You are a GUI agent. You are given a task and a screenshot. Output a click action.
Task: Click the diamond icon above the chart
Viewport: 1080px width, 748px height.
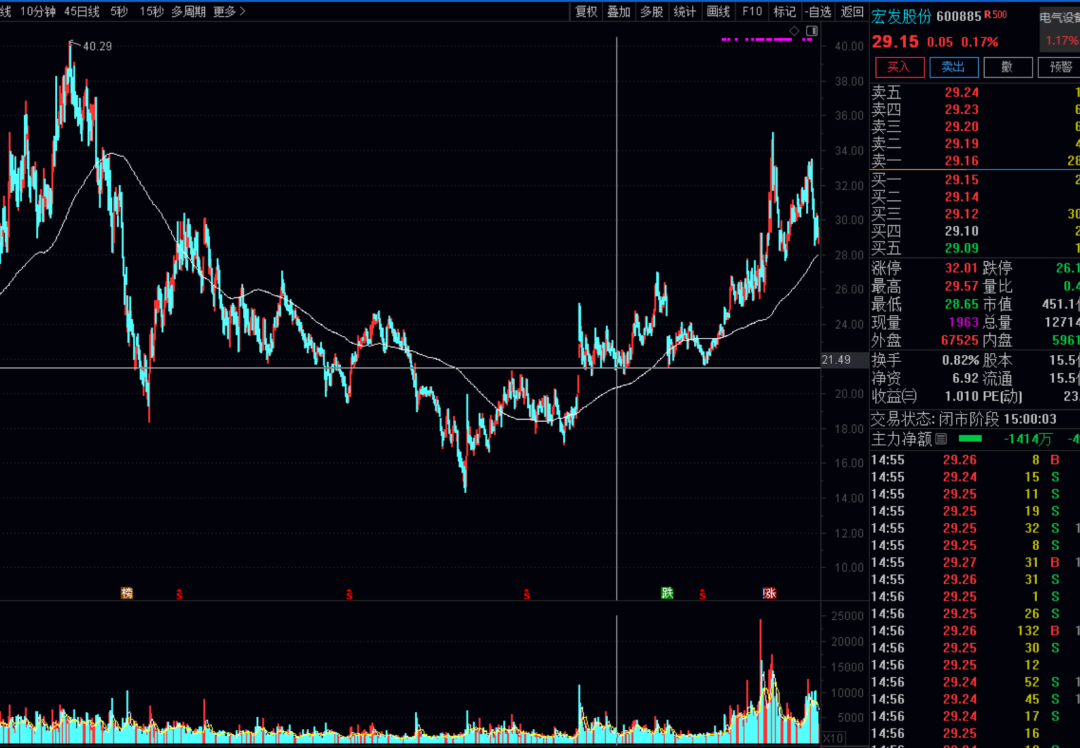[x=794, y=31]
